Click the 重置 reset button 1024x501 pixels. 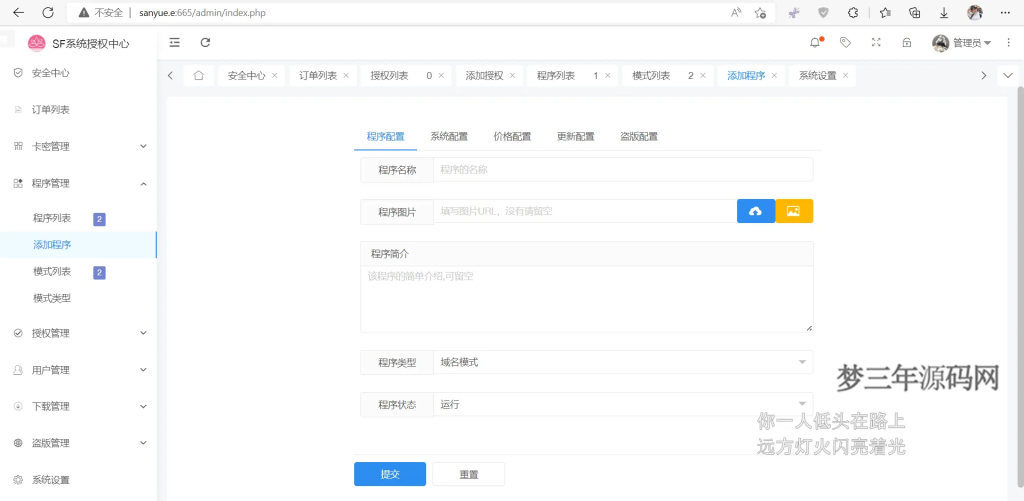[x=468, y=474]
